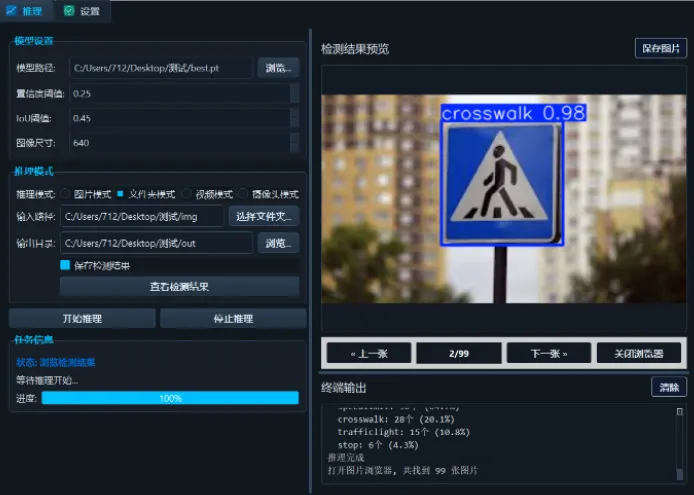Click the 检测结果预览 heading
The height and width of the screenshot is (495, 694).
(x=355, y=49)
